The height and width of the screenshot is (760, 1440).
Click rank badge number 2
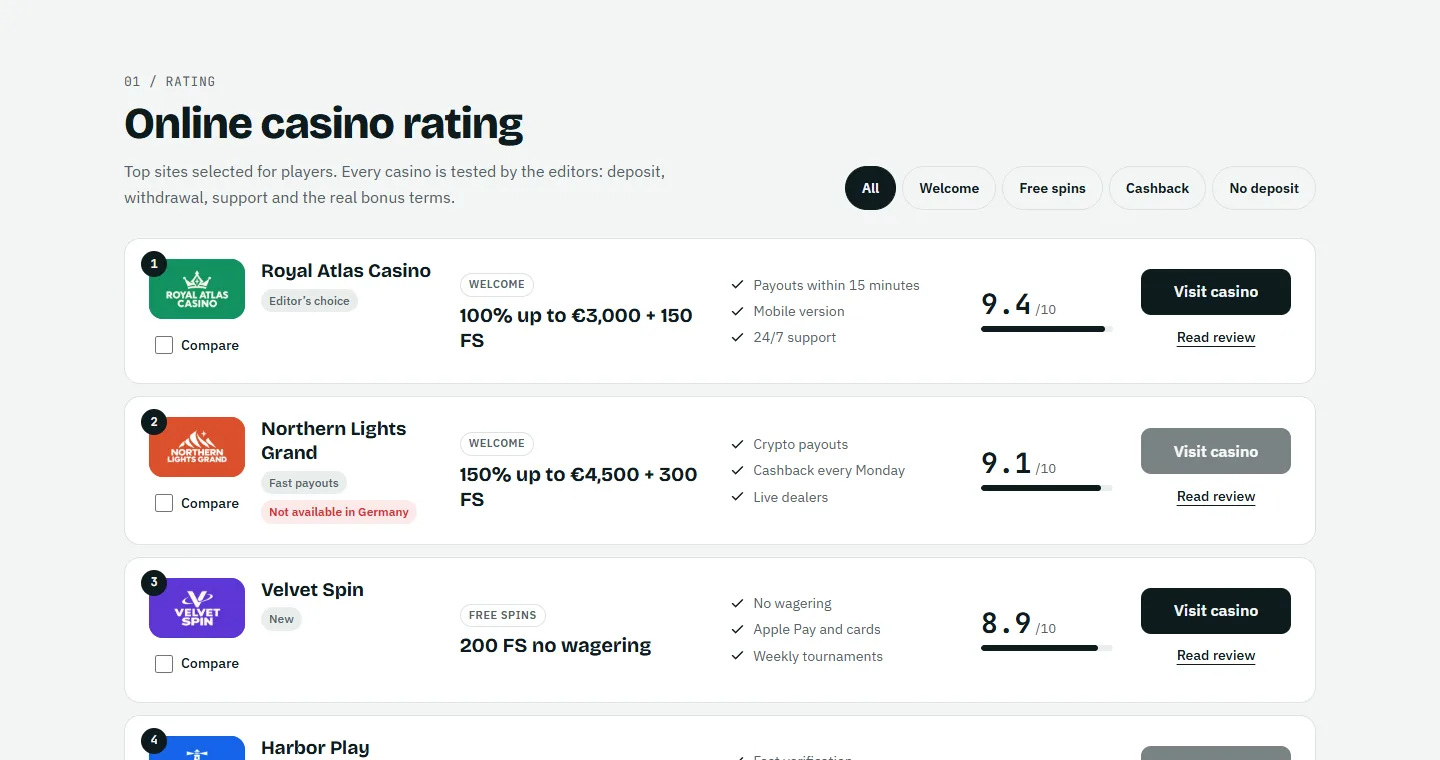click(154, 422)
